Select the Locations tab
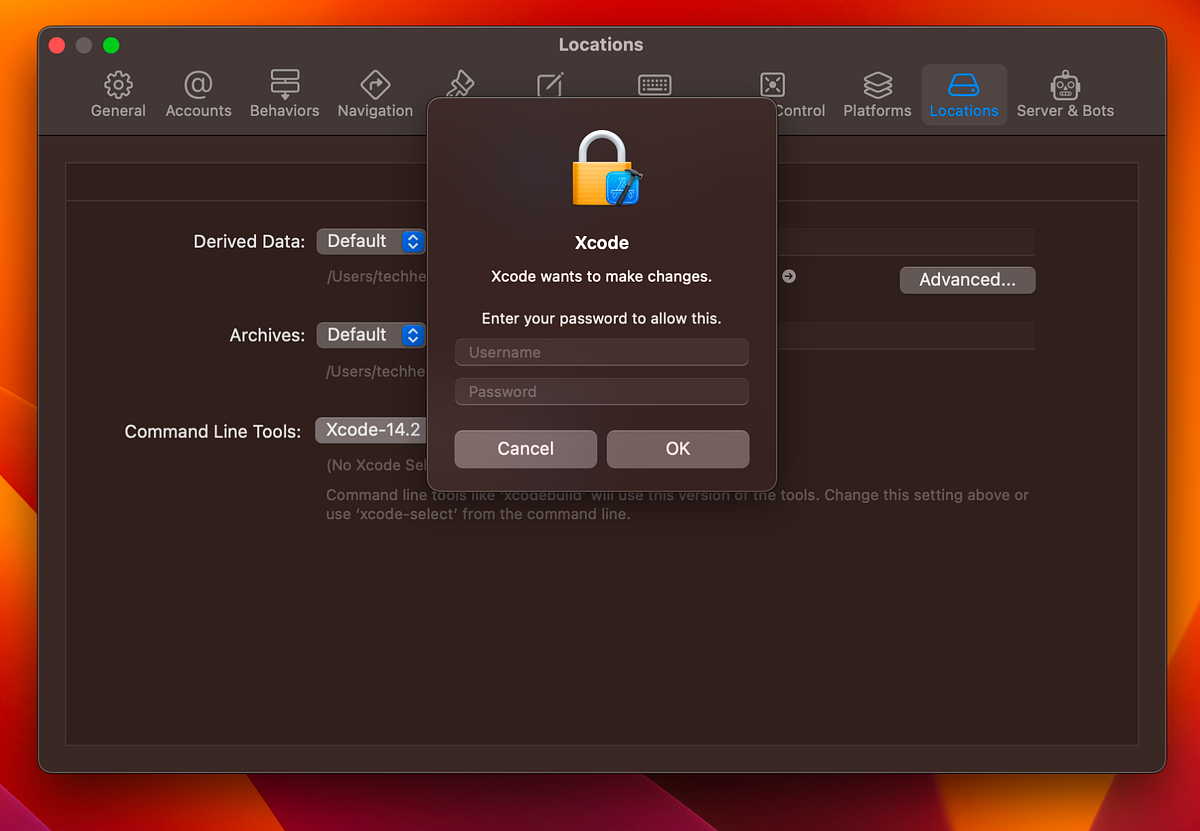This screenshot has width=1200, height=831. tap(963, 94)
